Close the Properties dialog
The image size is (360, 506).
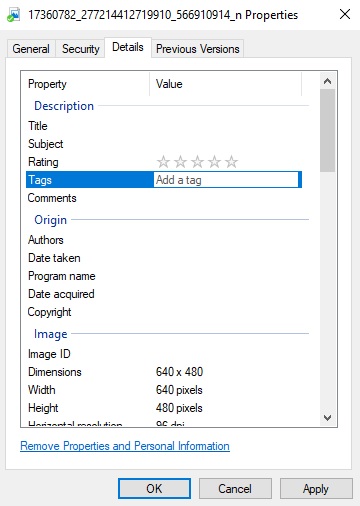345,14
